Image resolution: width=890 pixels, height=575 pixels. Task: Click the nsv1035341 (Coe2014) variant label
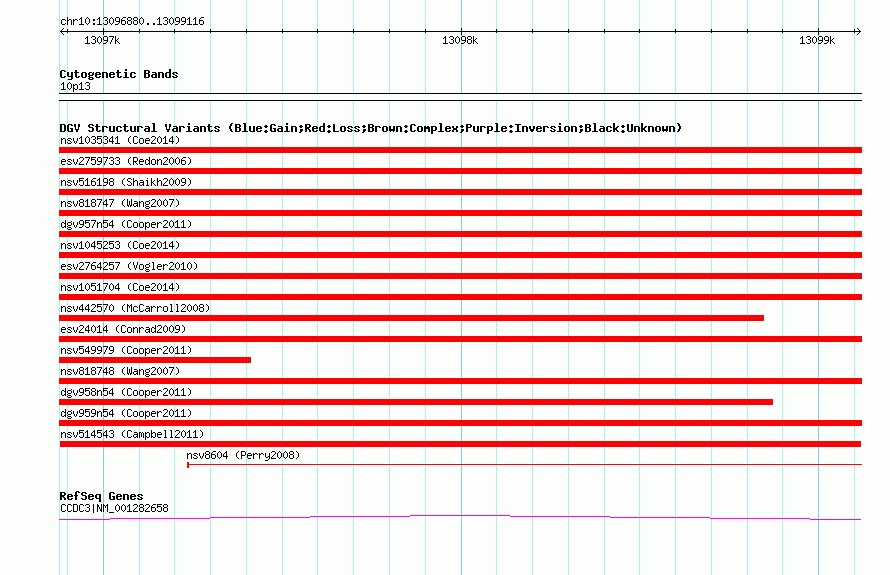click(120, 140)
